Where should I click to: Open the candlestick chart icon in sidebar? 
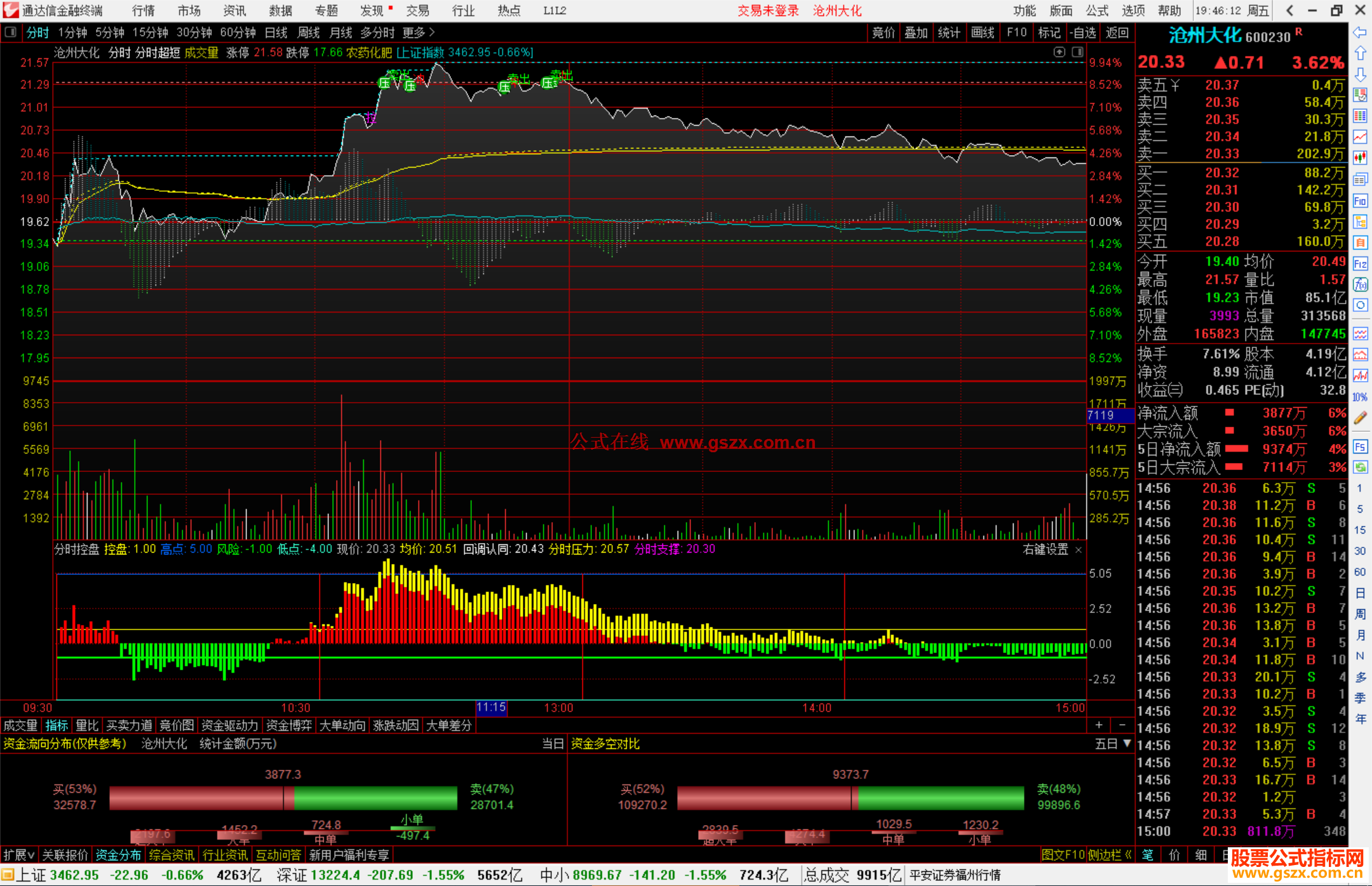[1360, 158]
